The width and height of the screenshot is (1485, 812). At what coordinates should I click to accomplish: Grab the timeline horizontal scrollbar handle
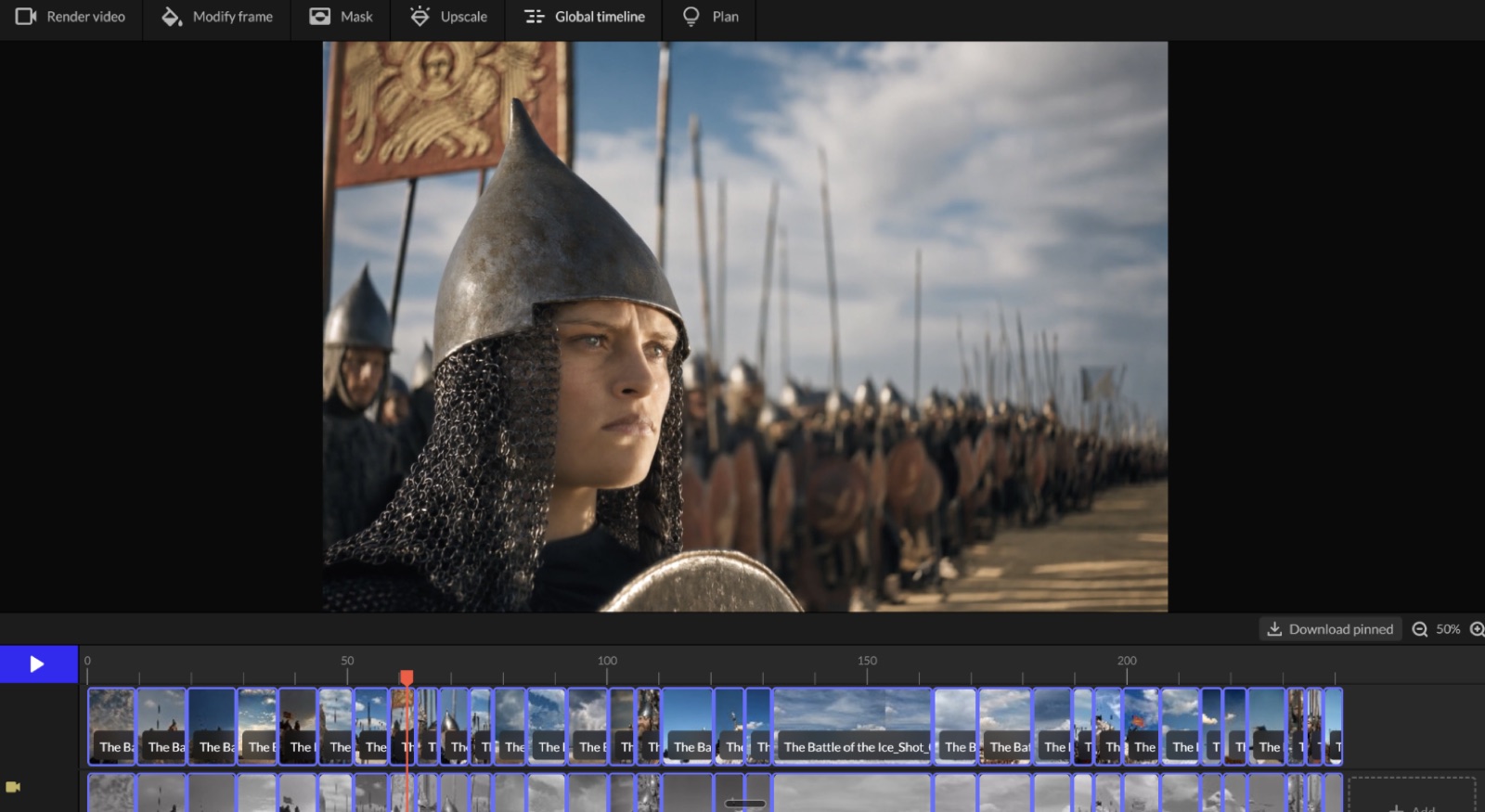(744, 804)
